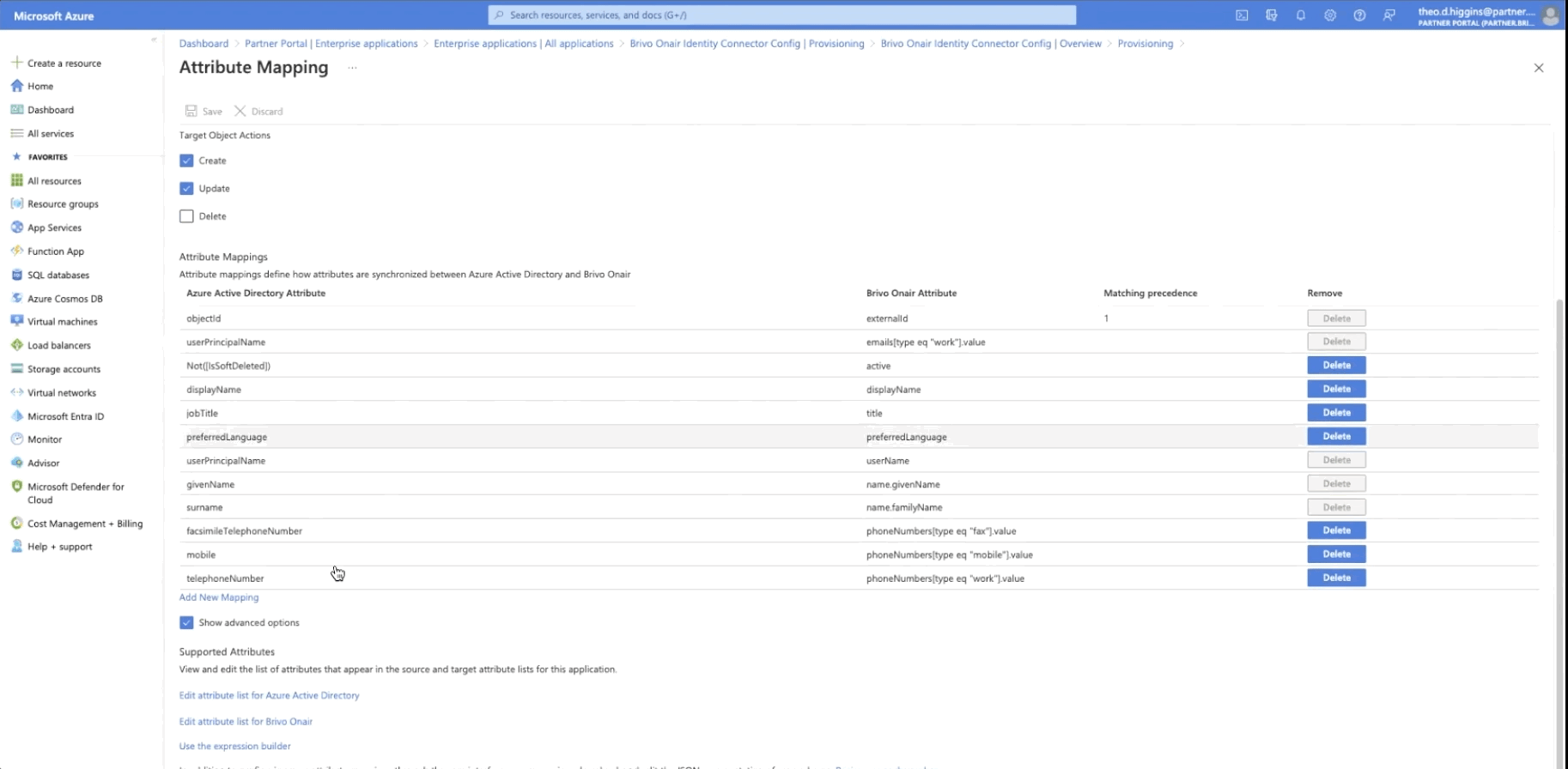Go to the last Provisioning breadcrumb
Image resolution: width=1568 pixels, height=769 pixels.
(x=1145, y=44)
